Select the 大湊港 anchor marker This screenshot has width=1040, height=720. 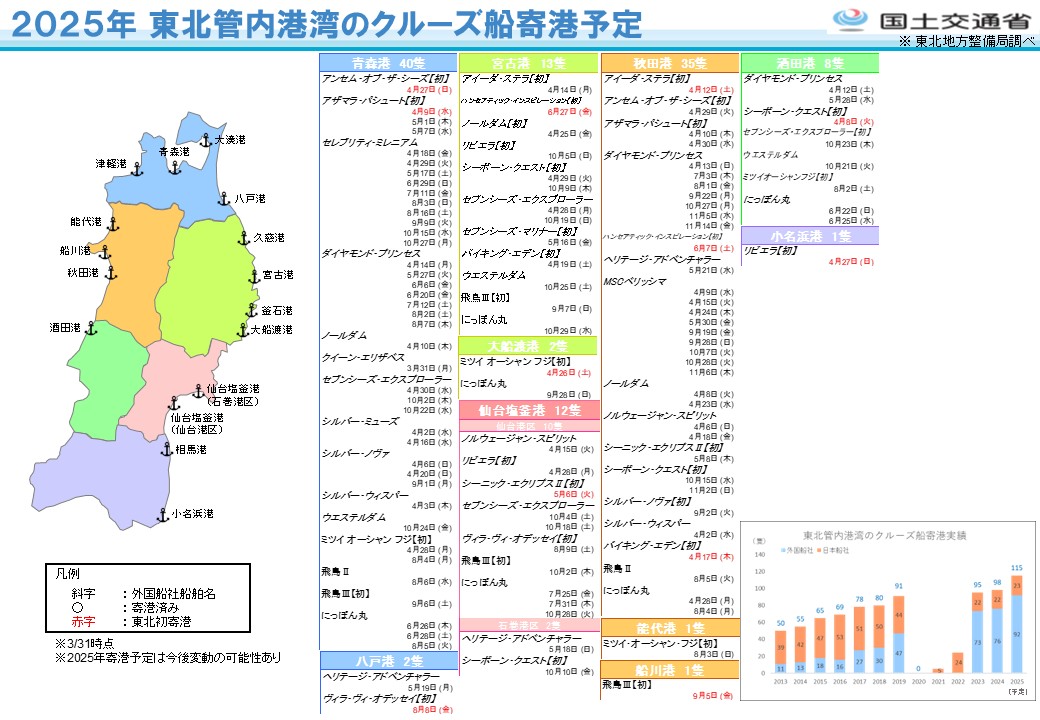[206, 140]
